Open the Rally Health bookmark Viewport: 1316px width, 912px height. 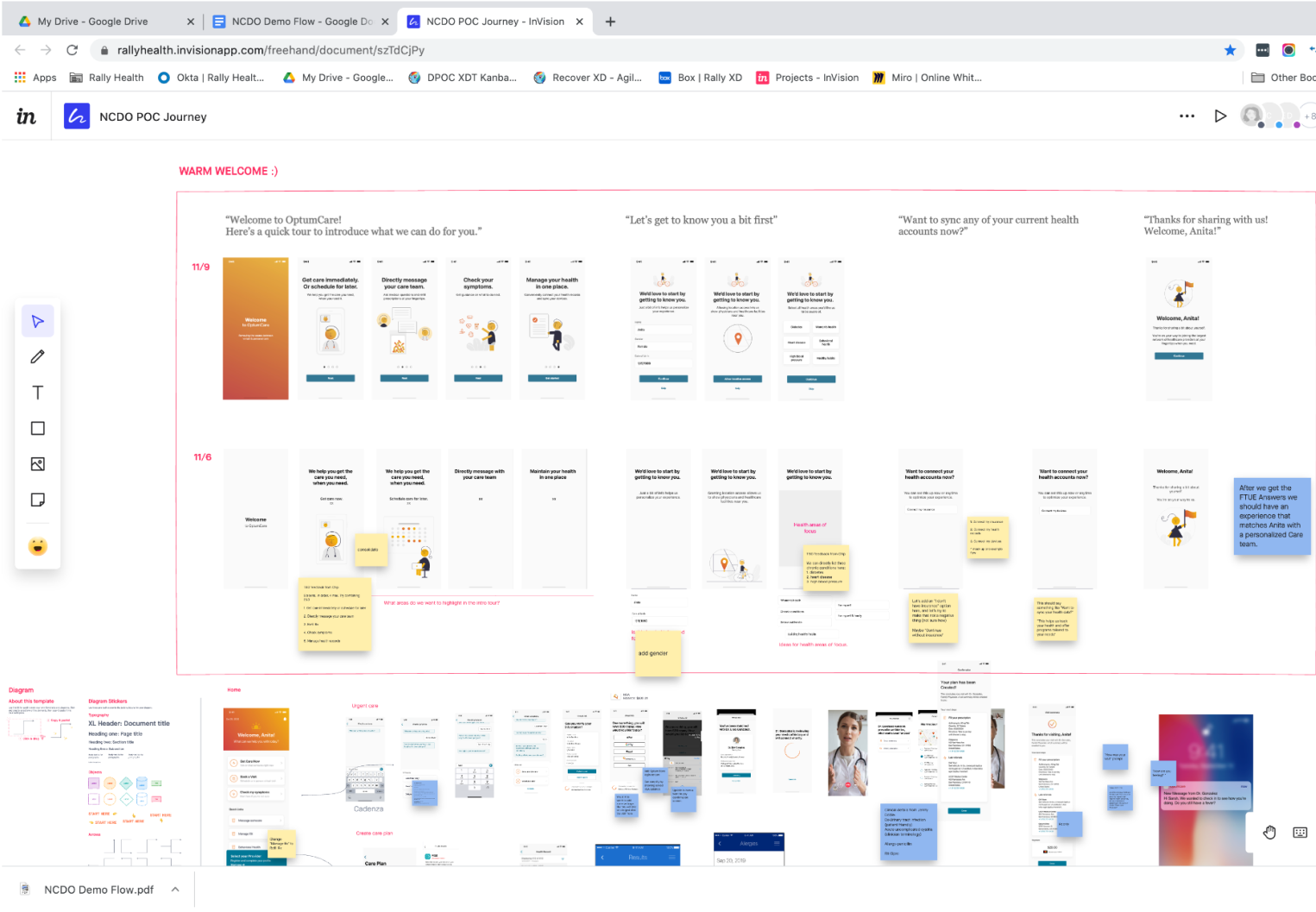(107, 78)
